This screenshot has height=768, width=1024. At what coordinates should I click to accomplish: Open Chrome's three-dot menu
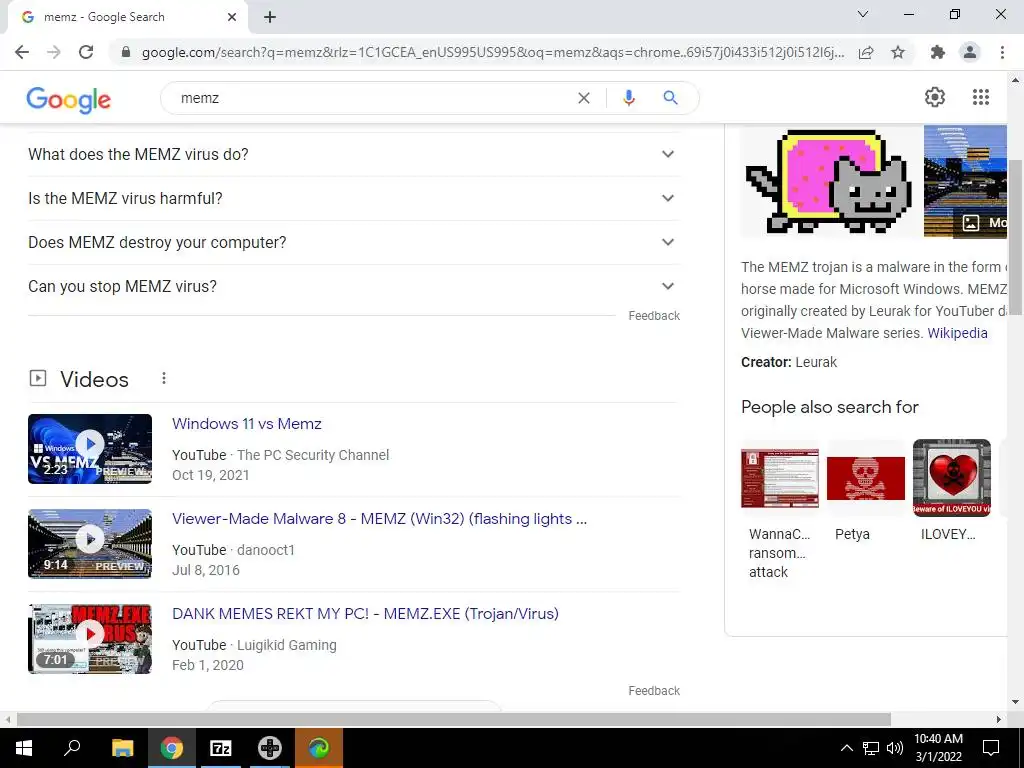pos(1002,52)
